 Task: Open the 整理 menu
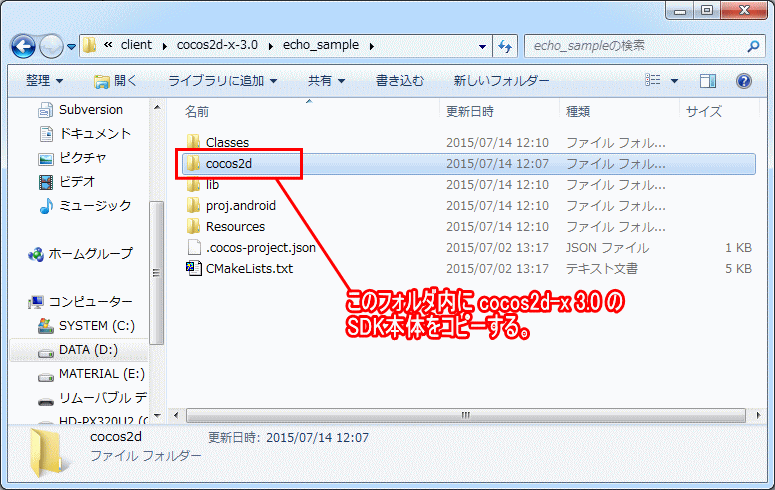click(44, 80)
